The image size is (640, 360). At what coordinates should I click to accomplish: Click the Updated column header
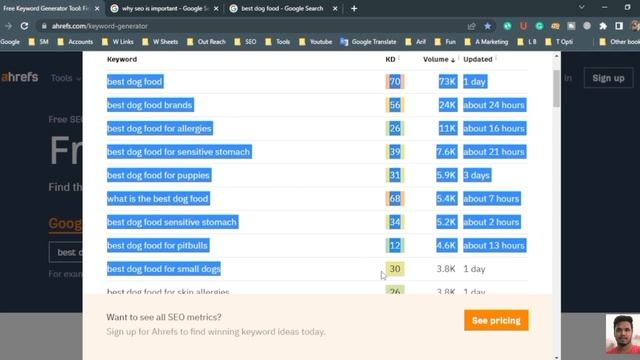tap(478, 60)
